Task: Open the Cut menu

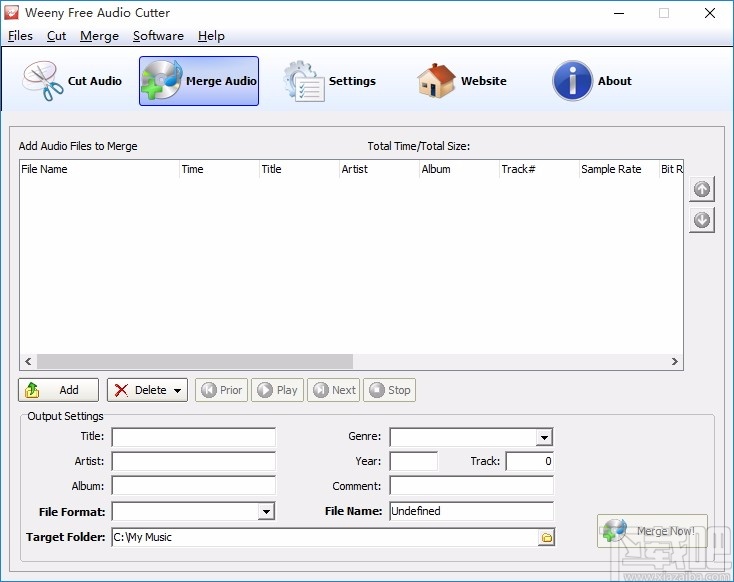Action: coord(56,36)
